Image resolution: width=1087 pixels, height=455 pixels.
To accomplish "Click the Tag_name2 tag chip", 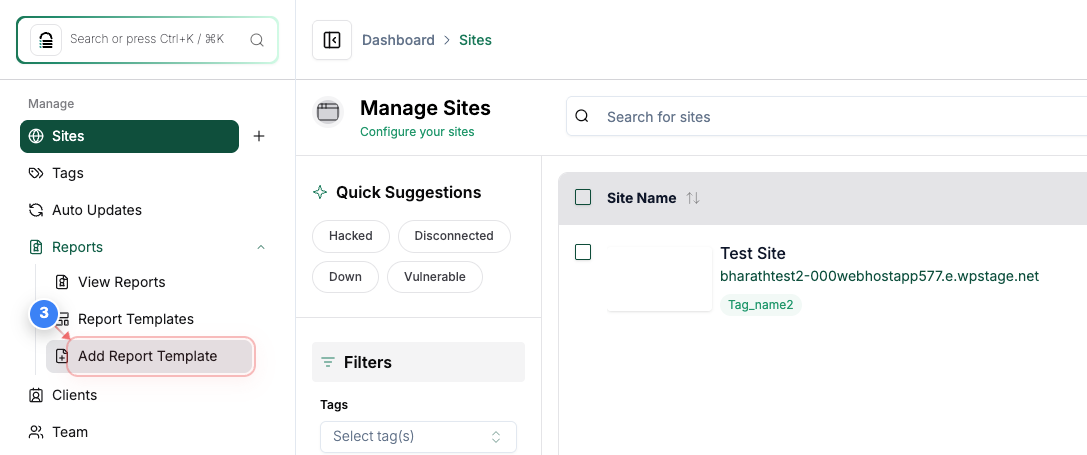I will point(760,304).
